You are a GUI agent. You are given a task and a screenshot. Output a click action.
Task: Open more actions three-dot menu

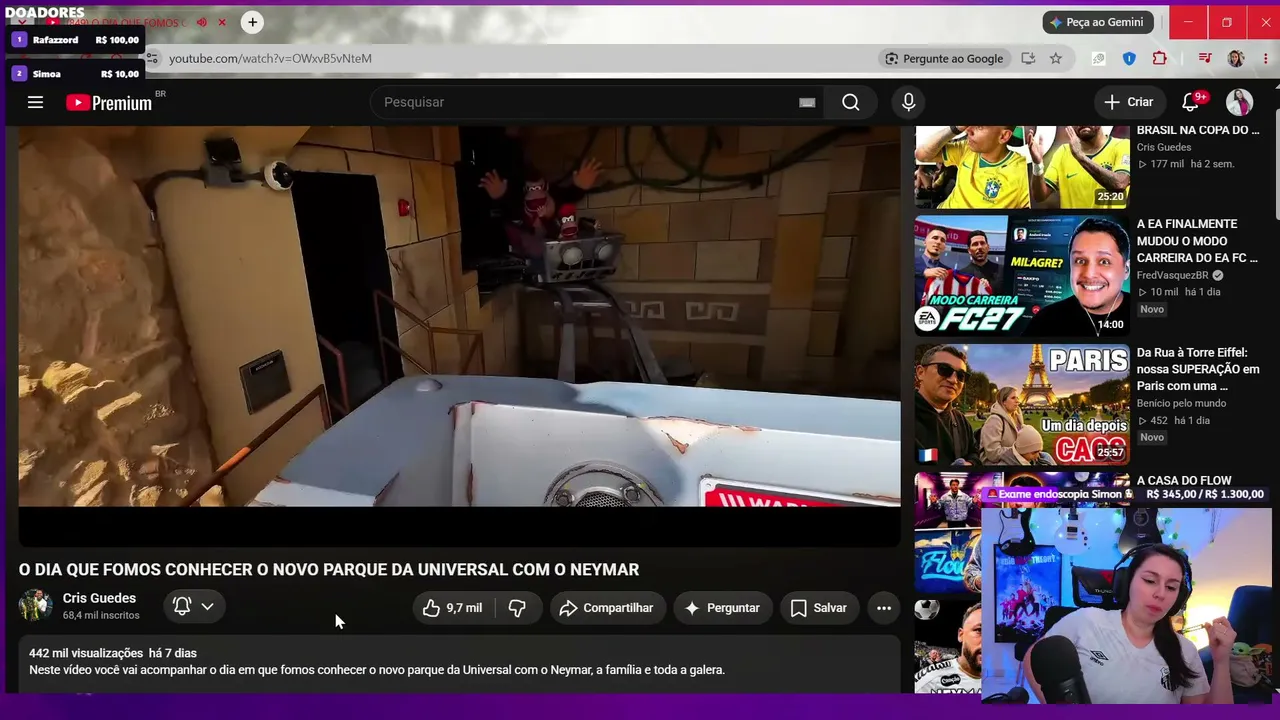(884, 608)
